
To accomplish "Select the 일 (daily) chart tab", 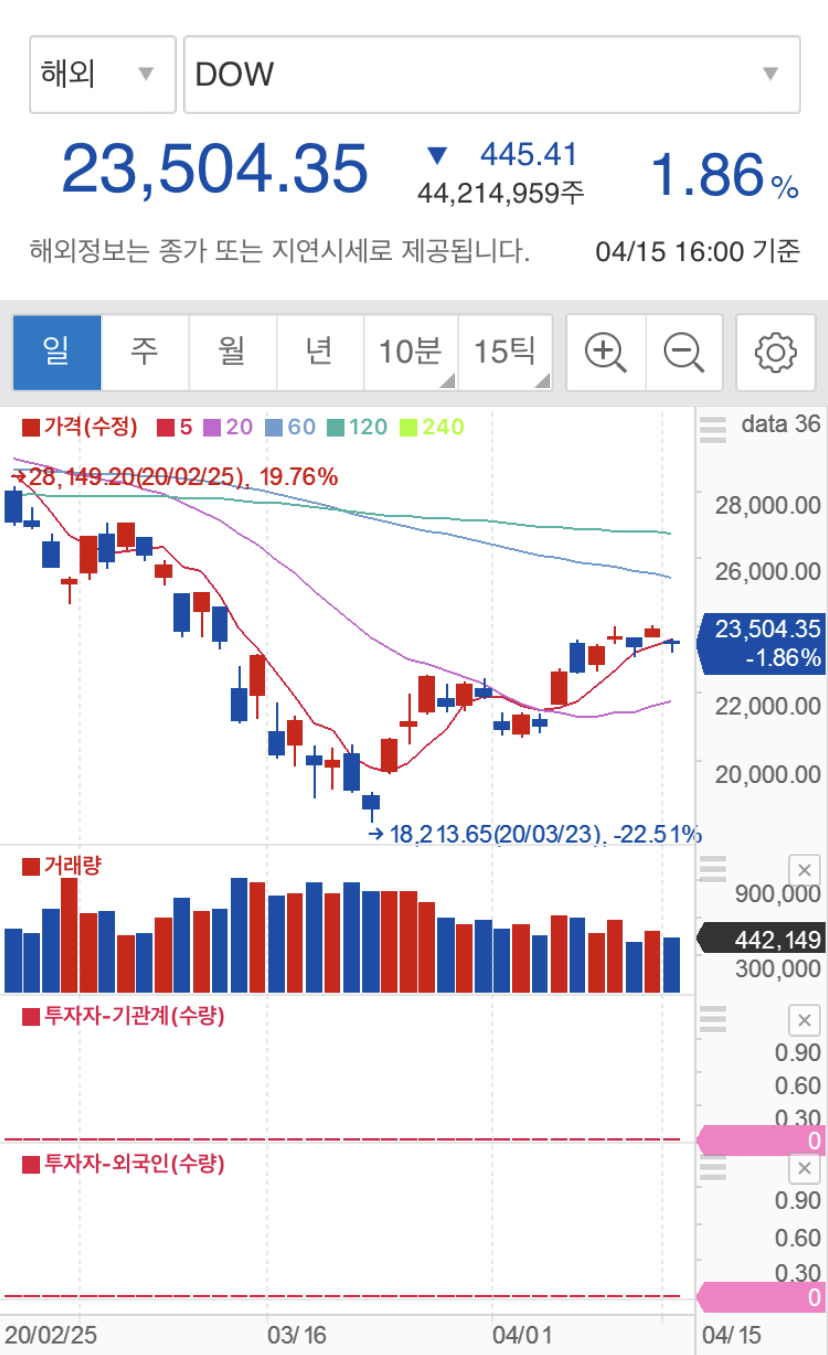I will pos(57,352).
